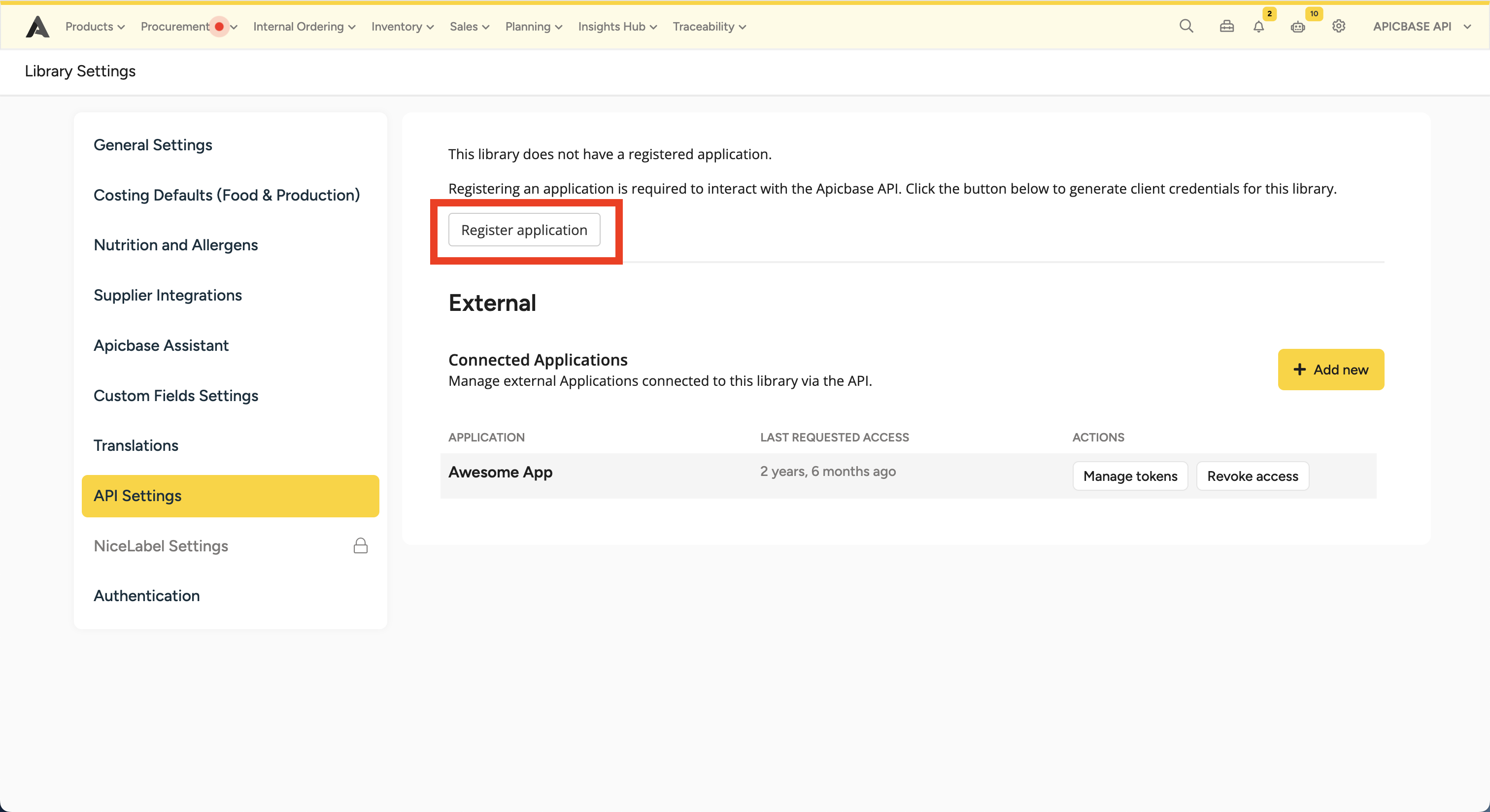Click the toolbox icon in header
This screenshot has height=812, width=1490.
pyautogui.click(x=1226, y=27)
